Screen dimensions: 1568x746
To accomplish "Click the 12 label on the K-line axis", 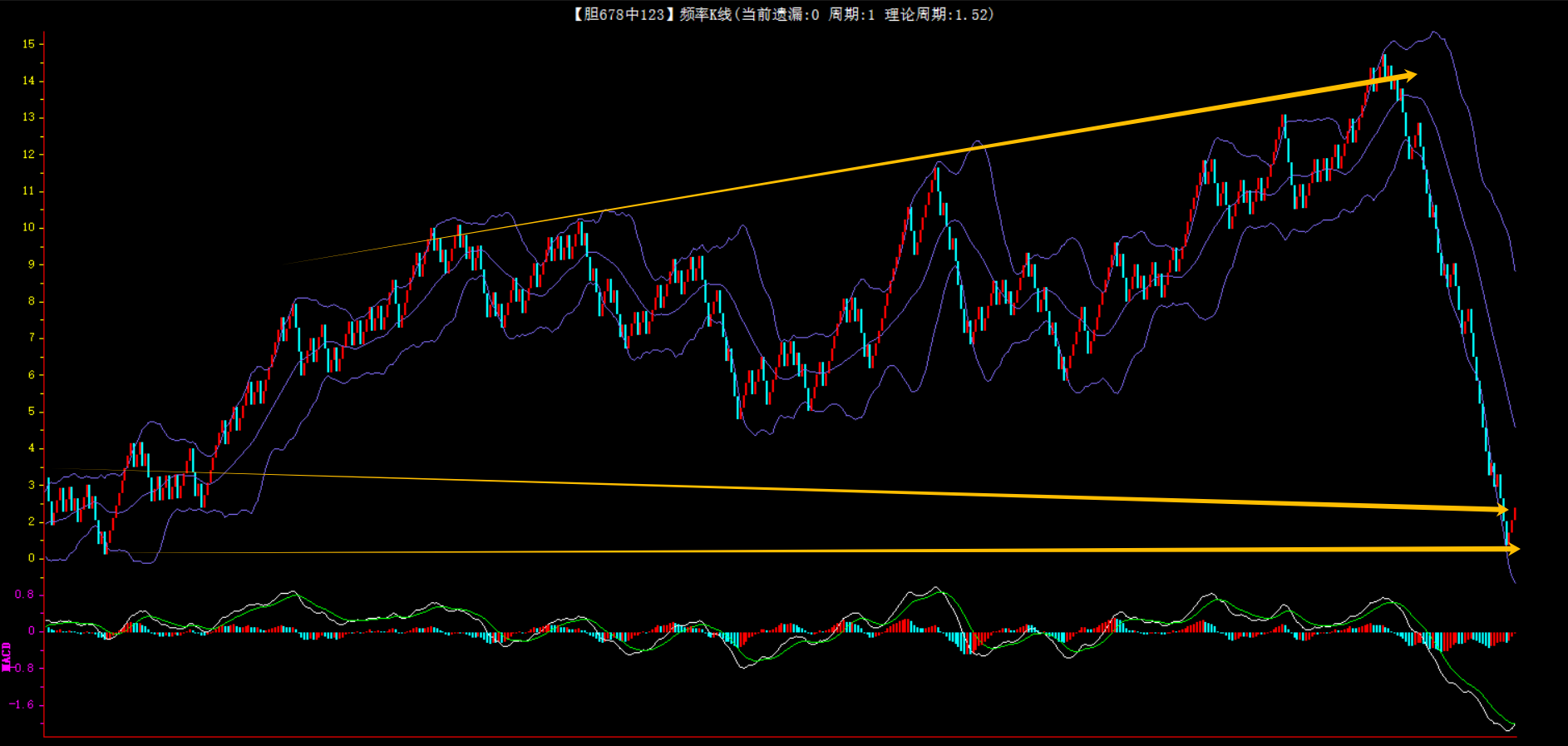I will pos(29,154).
